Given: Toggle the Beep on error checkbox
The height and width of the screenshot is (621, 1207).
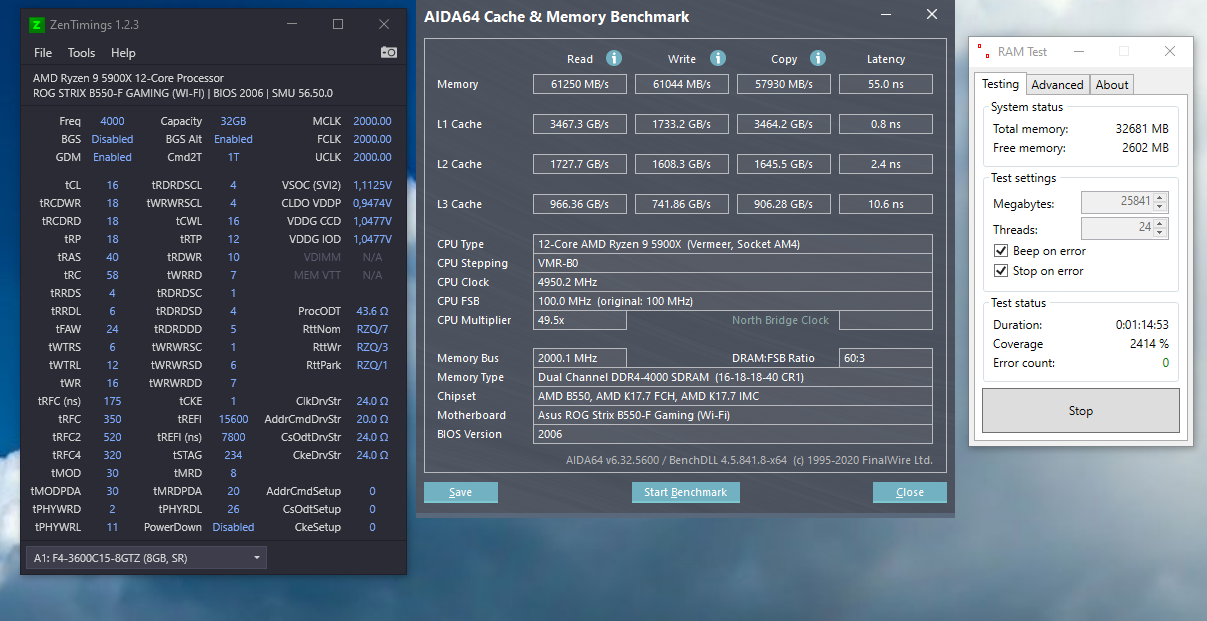Looking at the screenshot, I should coord(1001,251).
